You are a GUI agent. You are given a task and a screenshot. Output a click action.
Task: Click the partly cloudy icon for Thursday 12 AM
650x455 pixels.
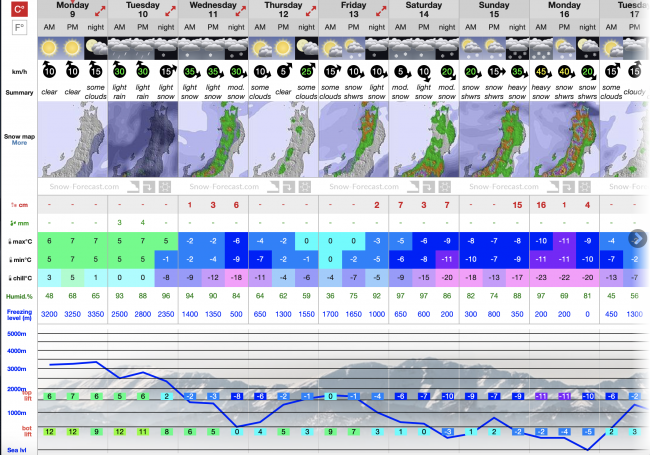[x=260, y=48]
